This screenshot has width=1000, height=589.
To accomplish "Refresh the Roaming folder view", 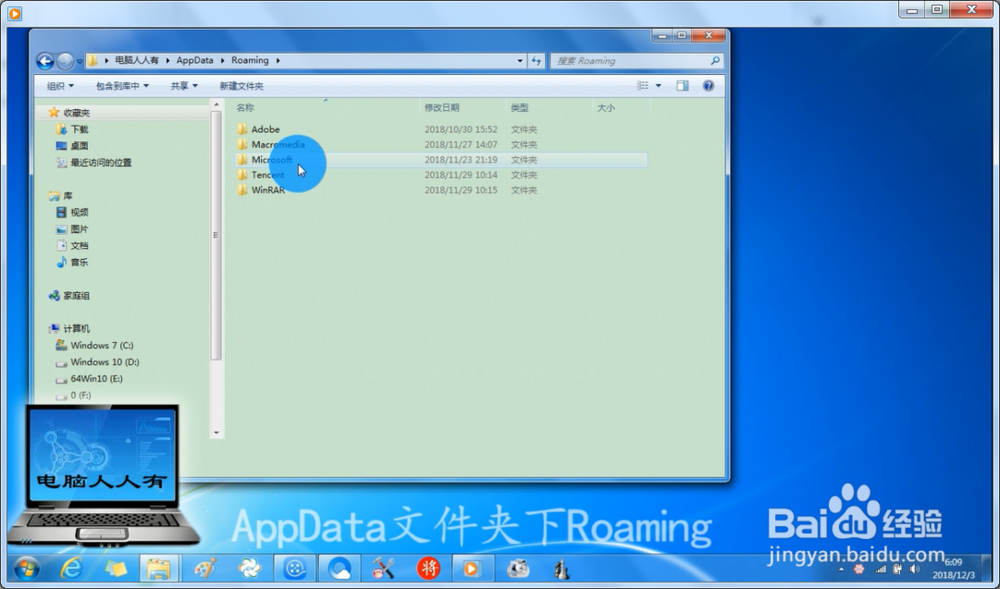I will coord(536,61).
